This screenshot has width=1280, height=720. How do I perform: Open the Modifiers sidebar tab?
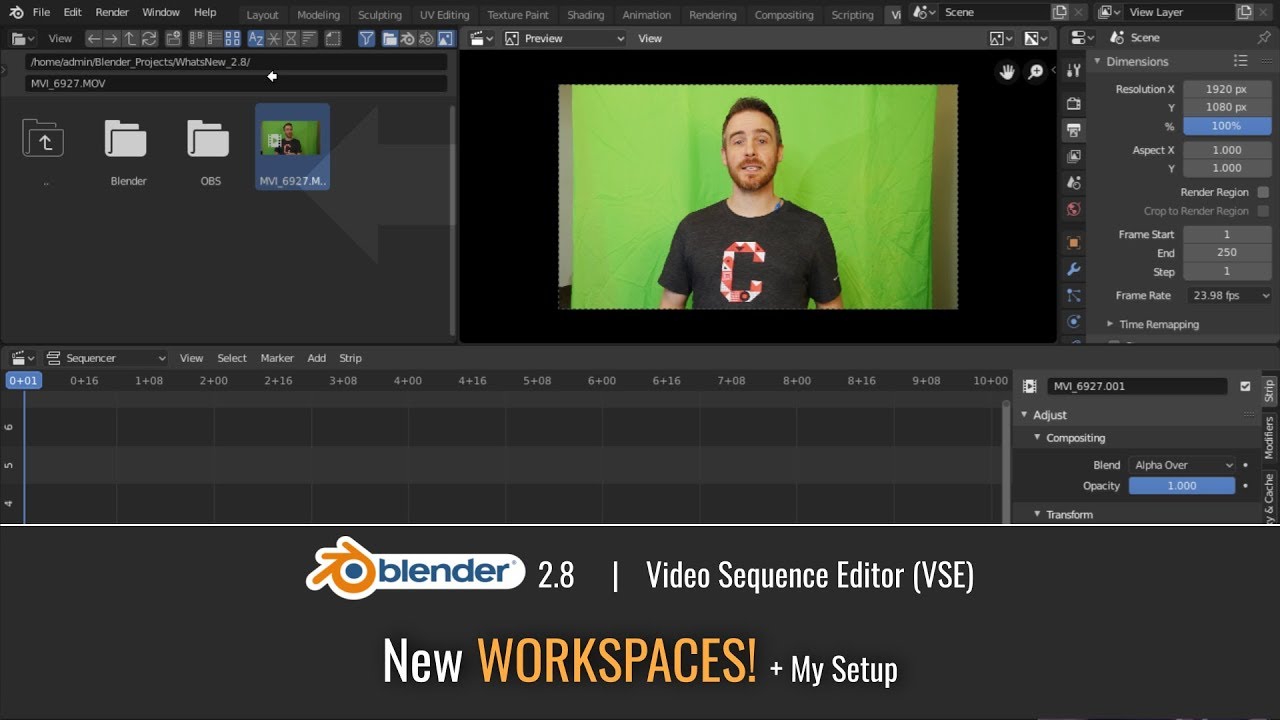coord(1269,437)
